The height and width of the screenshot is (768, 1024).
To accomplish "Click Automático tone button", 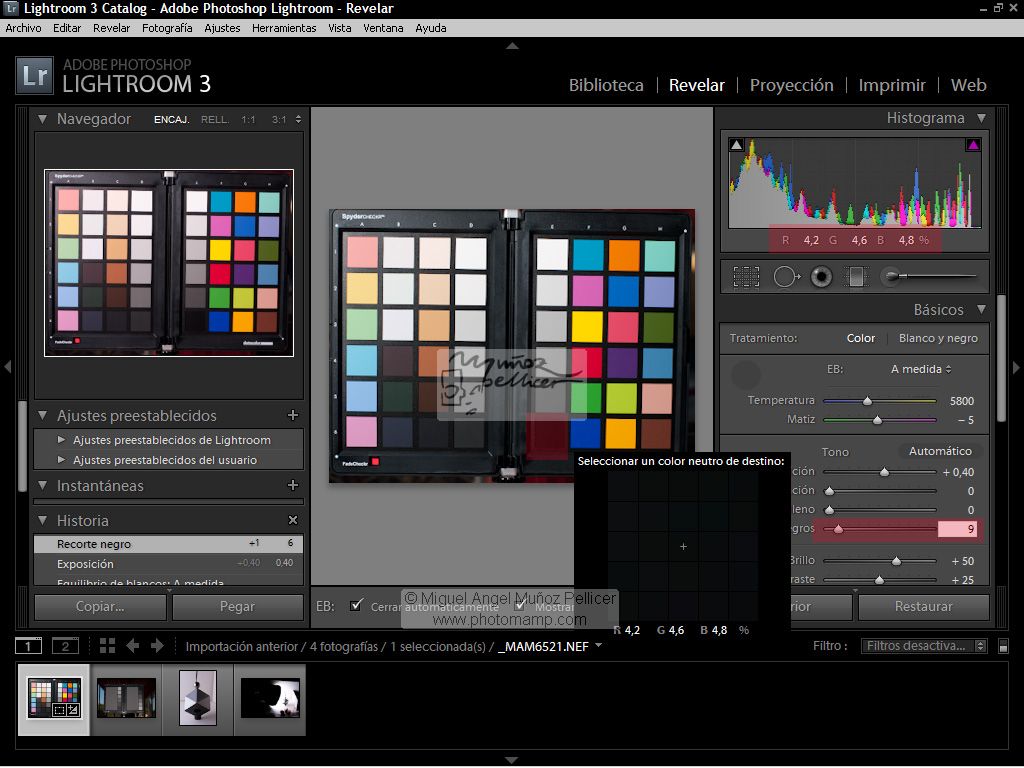I will click(x=940, y=451).
